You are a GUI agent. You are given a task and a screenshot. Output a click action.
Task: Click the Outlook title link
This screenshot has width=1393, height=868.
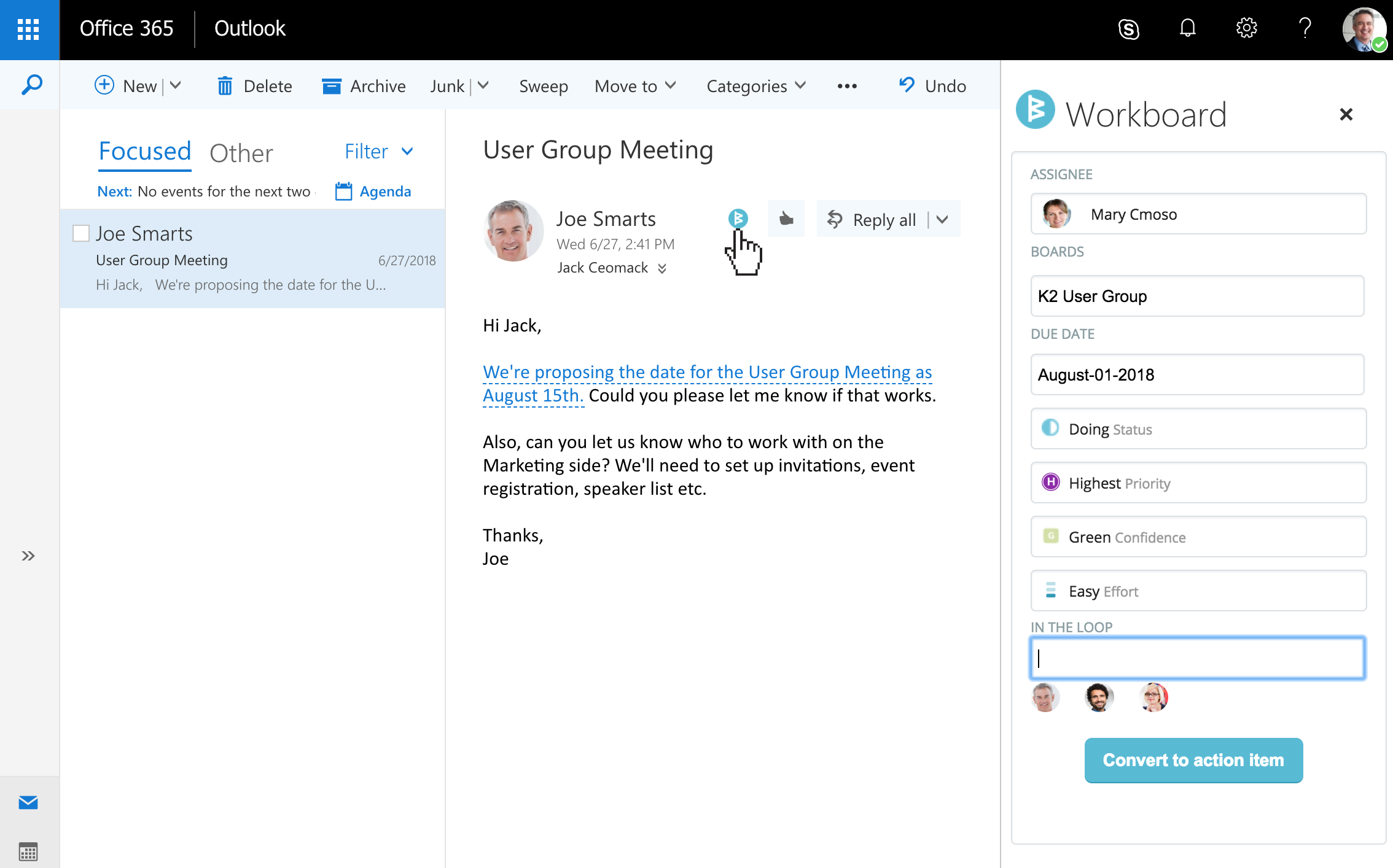click(249, 28)
